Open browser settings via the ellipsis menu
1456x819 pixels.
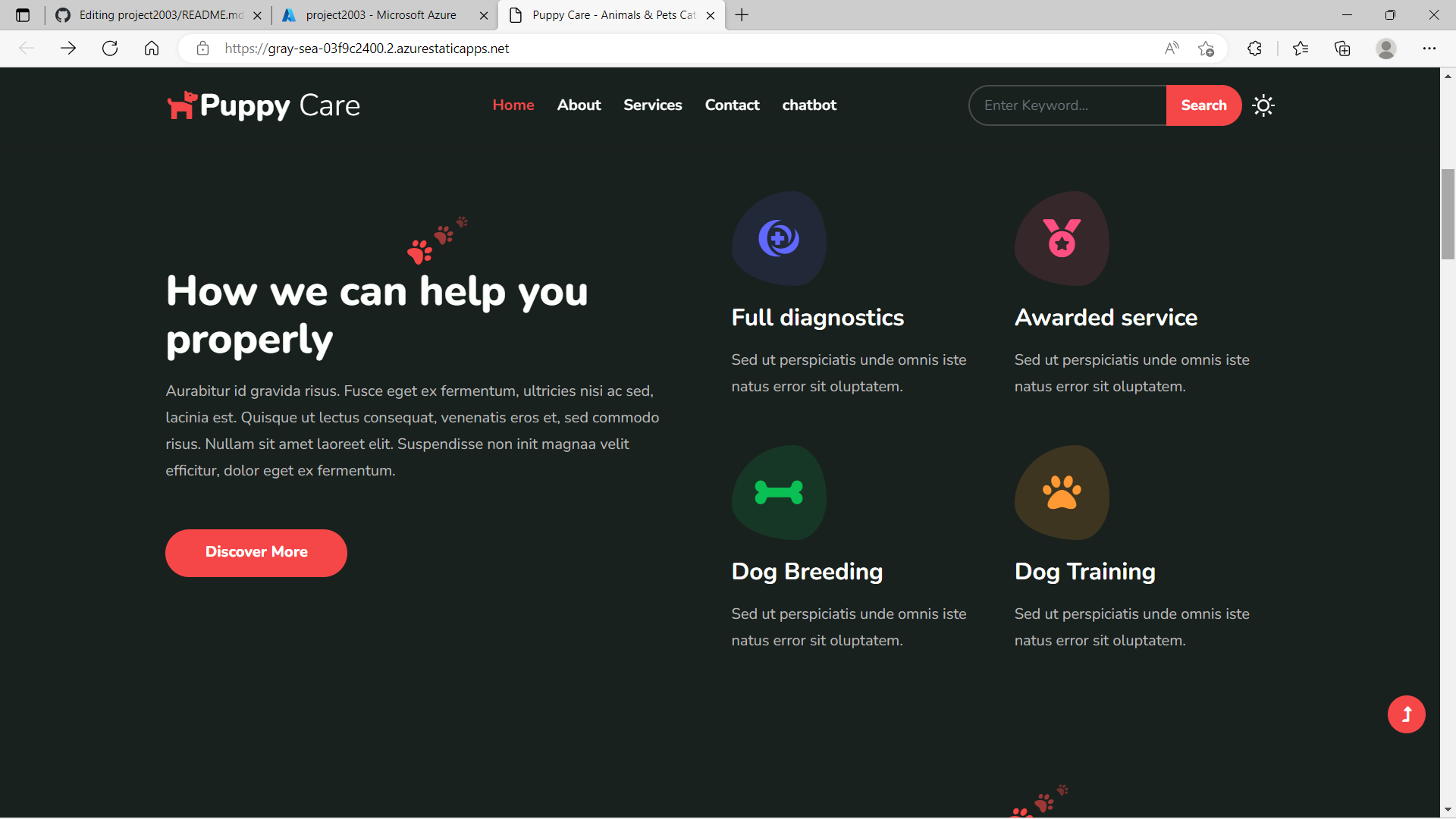(1431, 48)
